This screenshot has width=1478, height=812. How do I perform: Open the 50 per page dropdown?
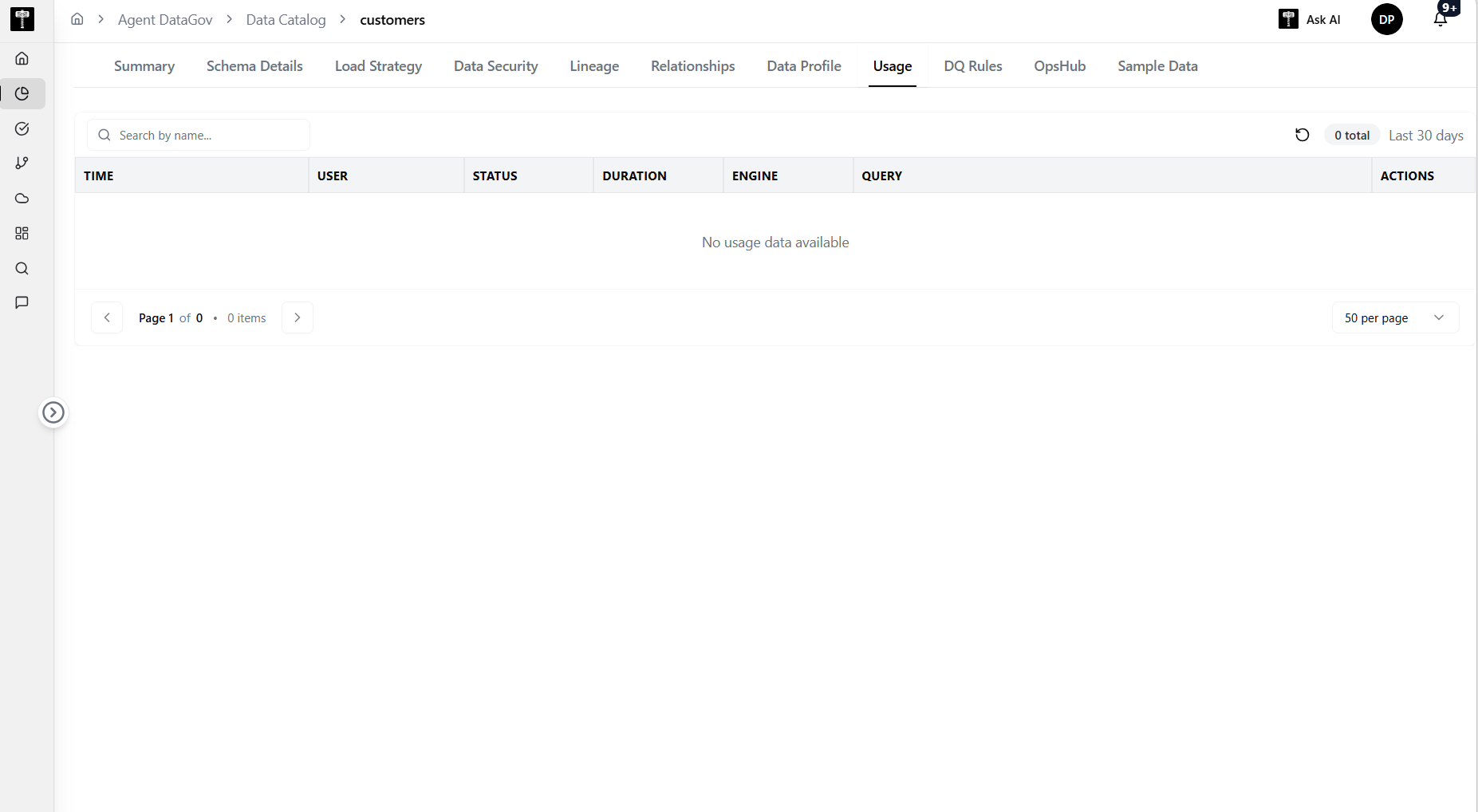[x=1396, y=317]
